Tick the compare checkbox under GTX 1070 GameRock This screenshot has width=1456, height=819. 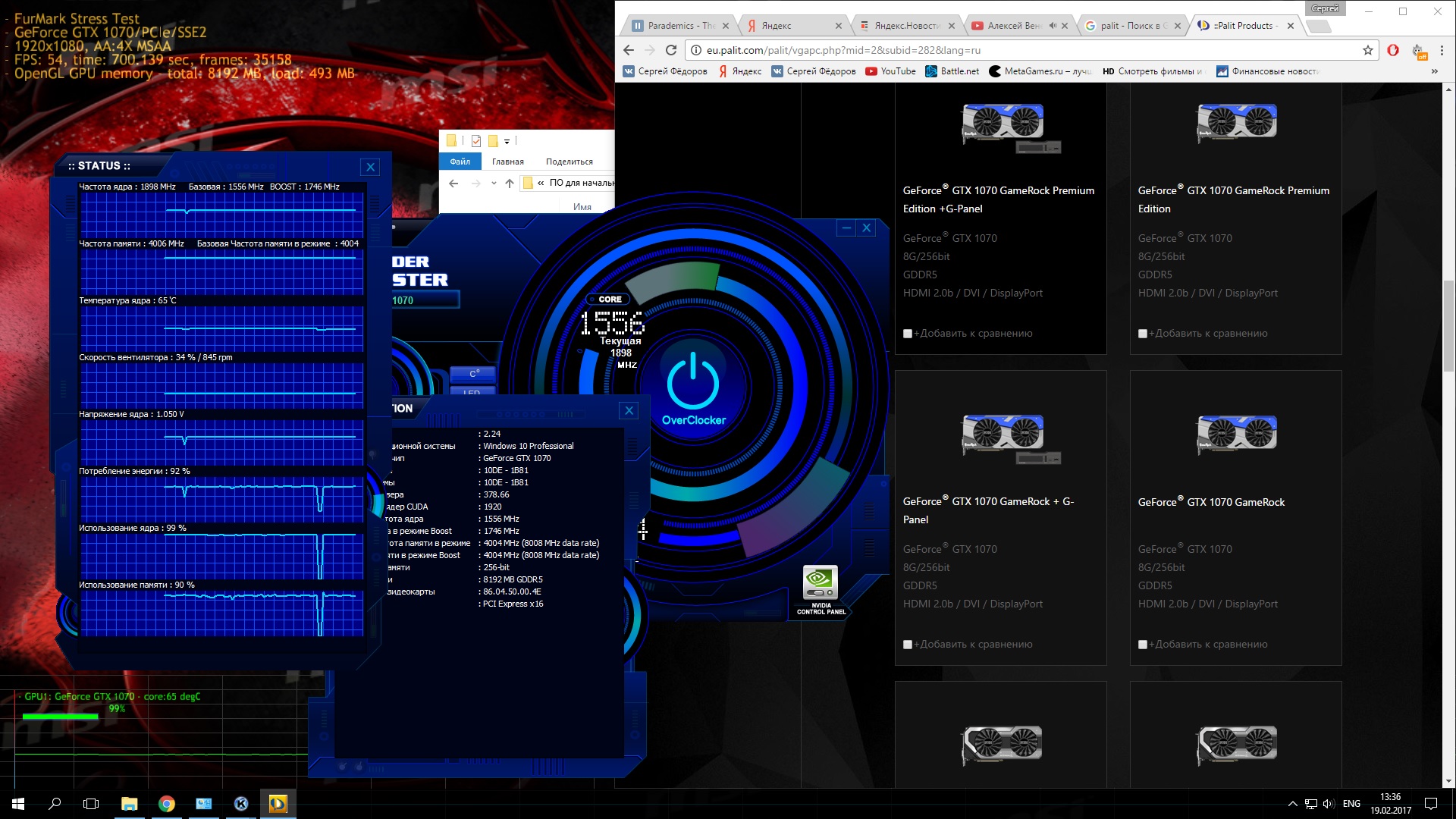[1143, 645]
